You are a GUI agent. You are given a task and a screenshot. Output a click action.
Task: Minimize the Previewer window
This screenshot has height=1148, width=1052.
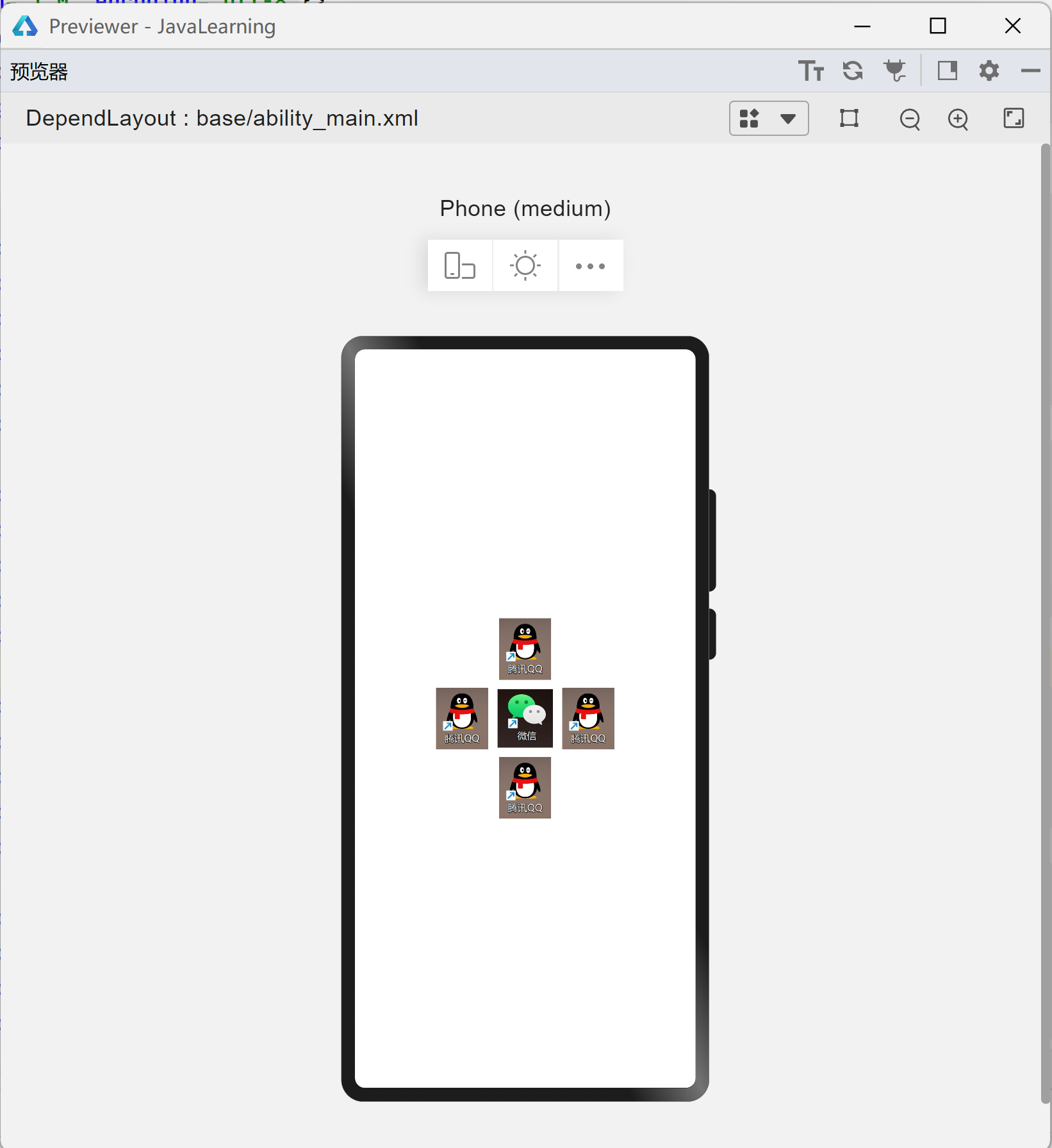tap(862, 26)
